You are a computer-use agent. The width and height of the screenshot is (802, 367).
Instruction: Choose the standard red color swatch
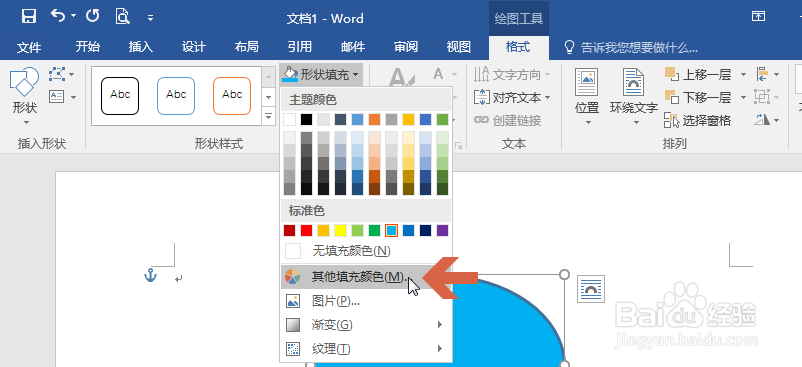[x=306, y=231]
